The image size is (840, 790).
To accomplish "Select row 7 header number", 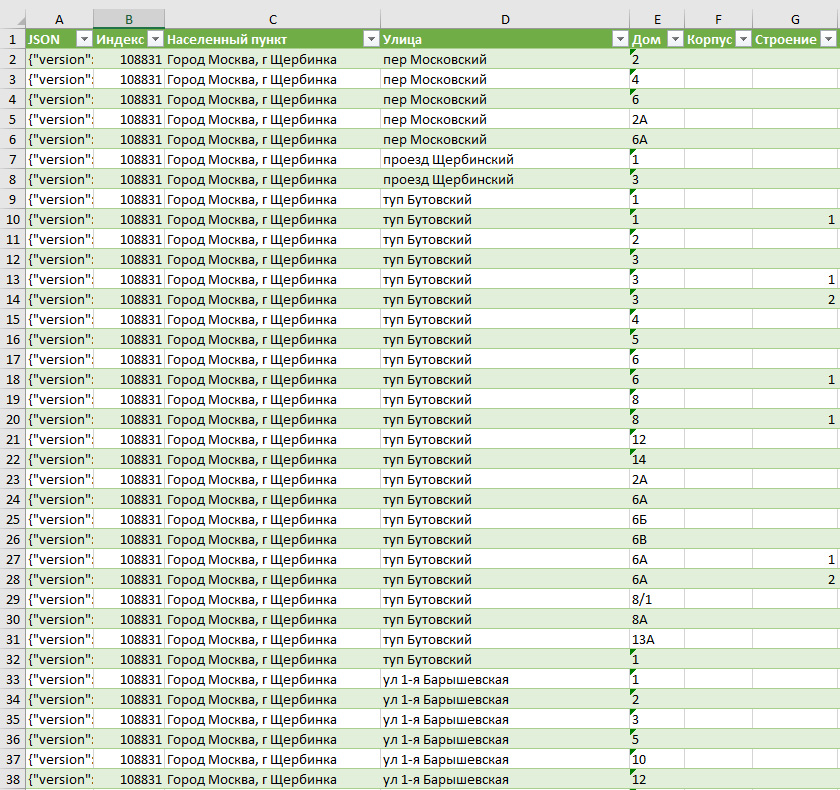I will pos(12,159).
